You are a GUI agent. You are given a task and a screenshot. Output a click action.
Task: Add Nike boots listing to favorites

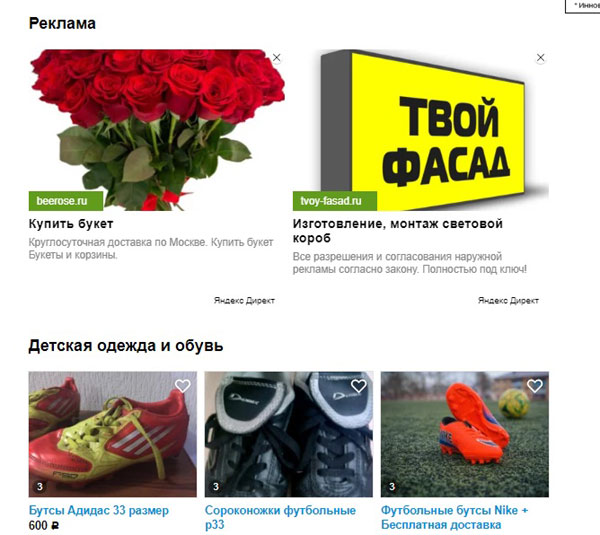pos(535,386)
